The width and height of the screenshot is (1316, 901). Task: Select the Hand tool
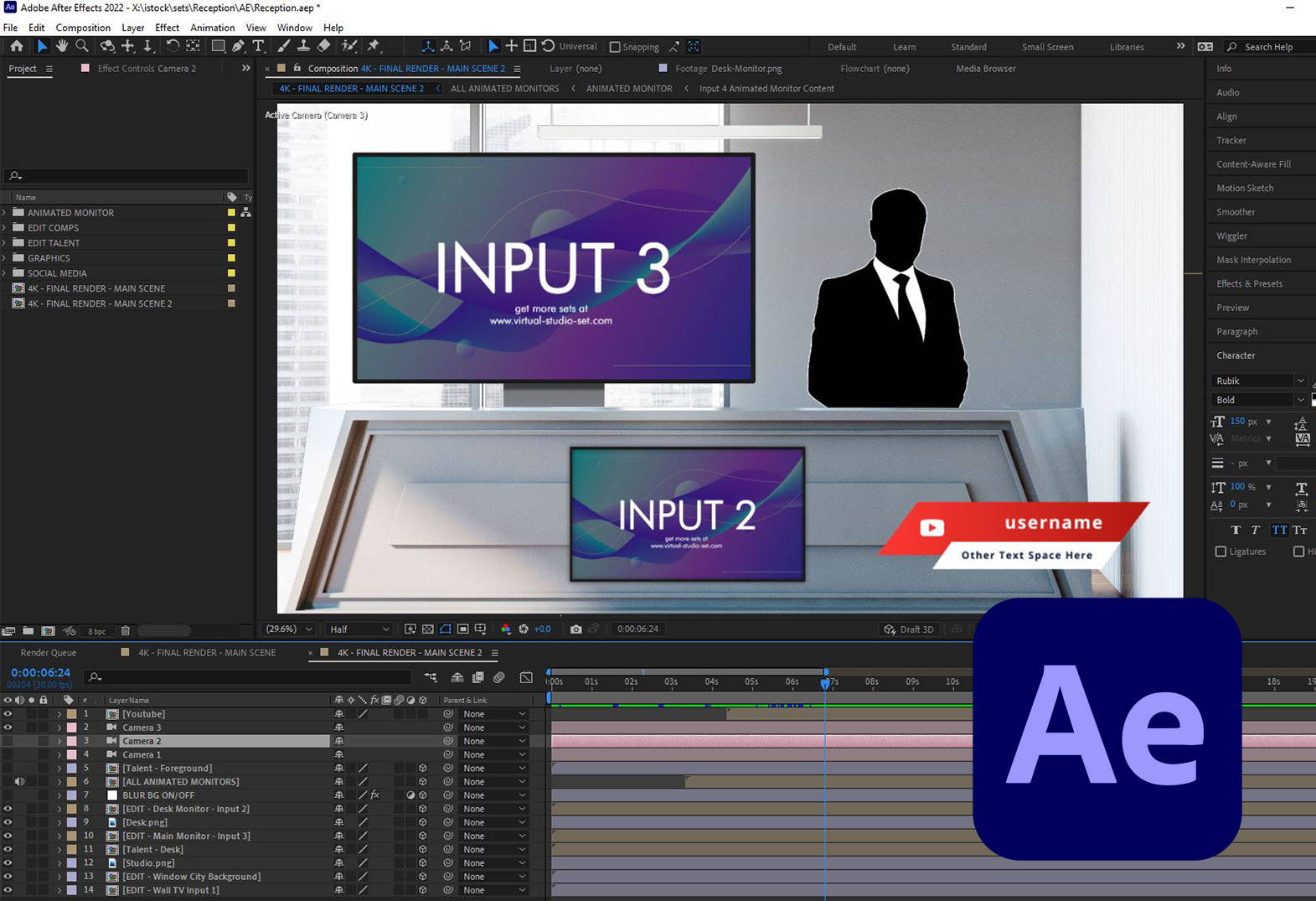(62, 46)
